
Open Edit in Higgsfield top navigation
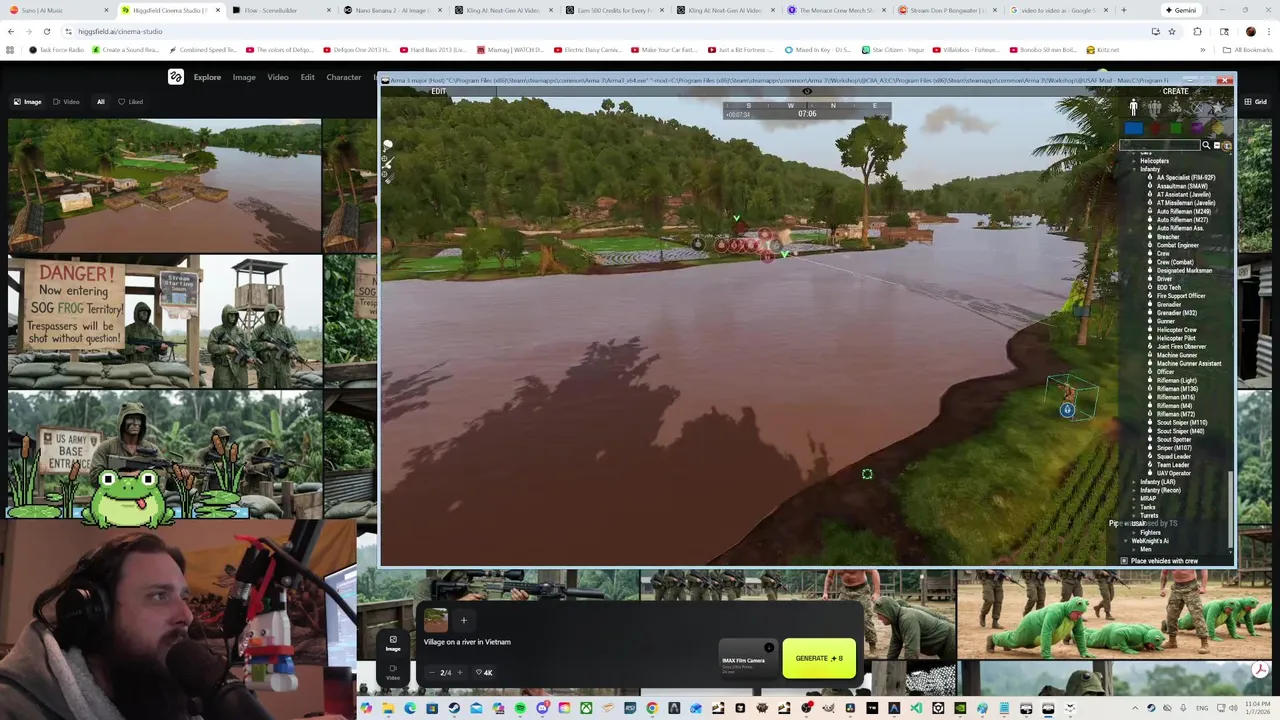click(x=308, y=77)
